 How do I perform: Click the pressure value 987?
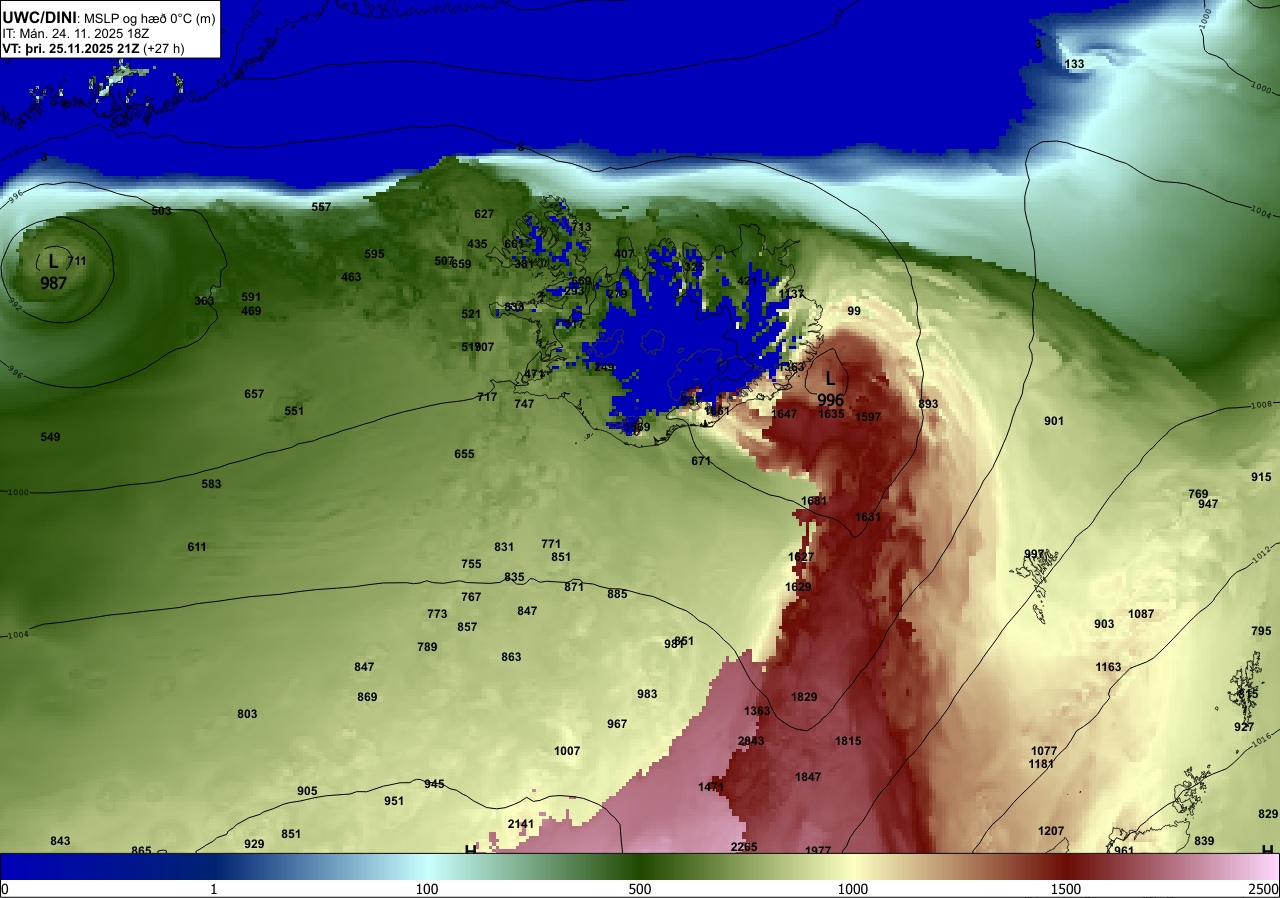(53, 283)
